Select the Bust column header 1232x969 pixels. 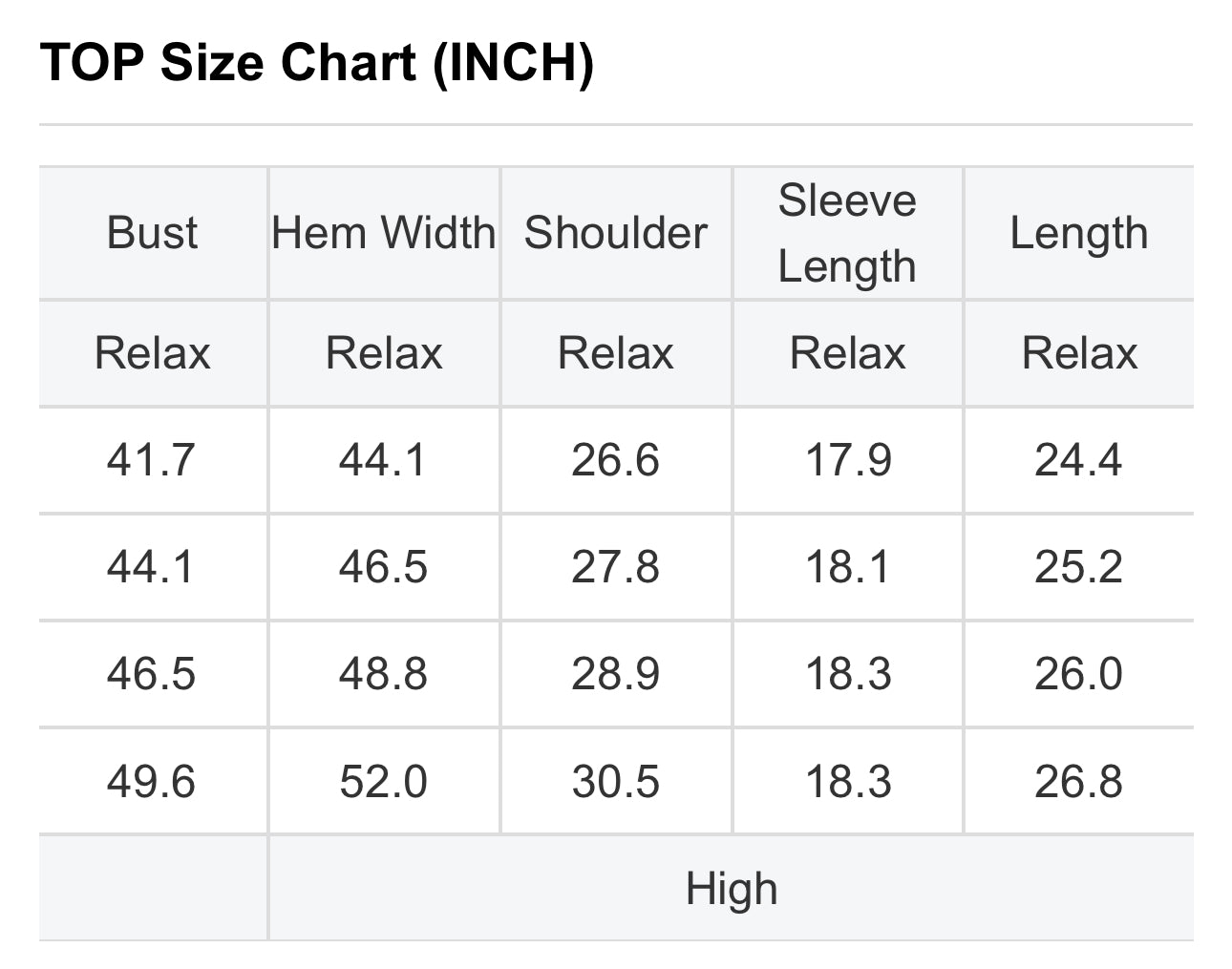point(152,233)
